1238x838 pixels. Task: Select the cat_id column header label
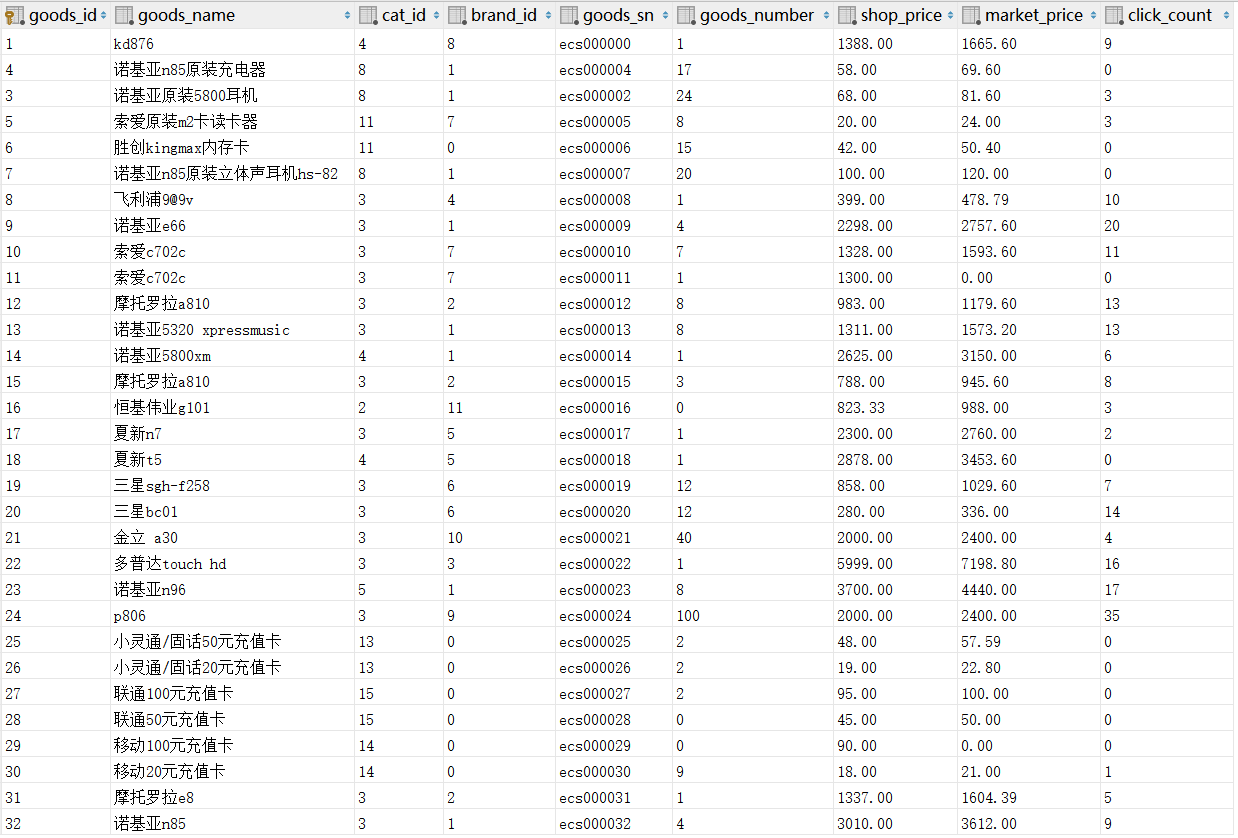point(404,15)
